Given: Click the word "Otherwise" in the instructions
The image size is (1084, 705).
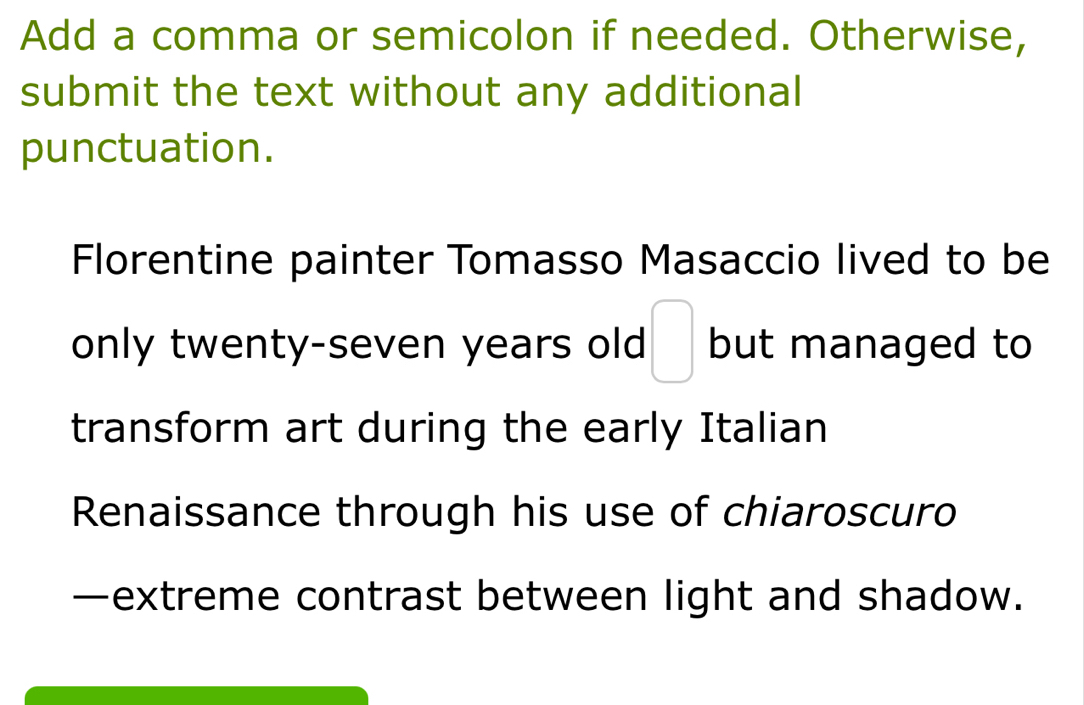Looking at the screenshot, I should pyautogui.click(x=915, y=37).
